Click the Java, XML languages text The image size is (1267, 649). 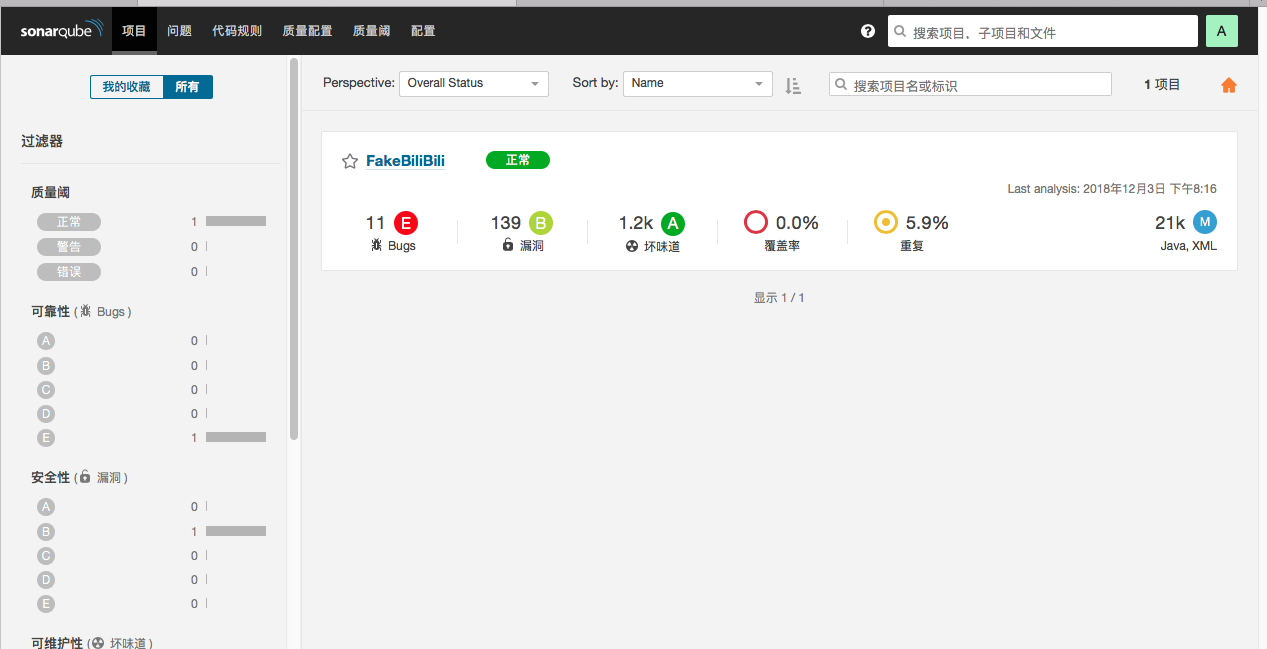point(1189,246)
